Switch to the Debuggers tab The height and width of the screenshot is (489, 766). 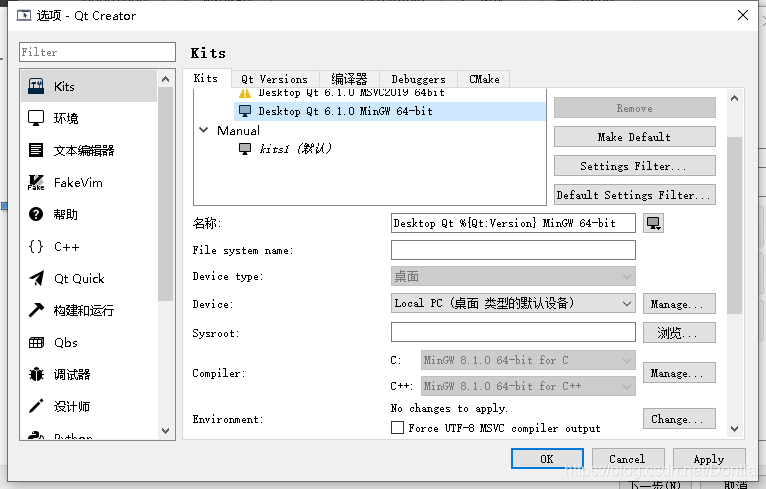(x=418, y=79)
